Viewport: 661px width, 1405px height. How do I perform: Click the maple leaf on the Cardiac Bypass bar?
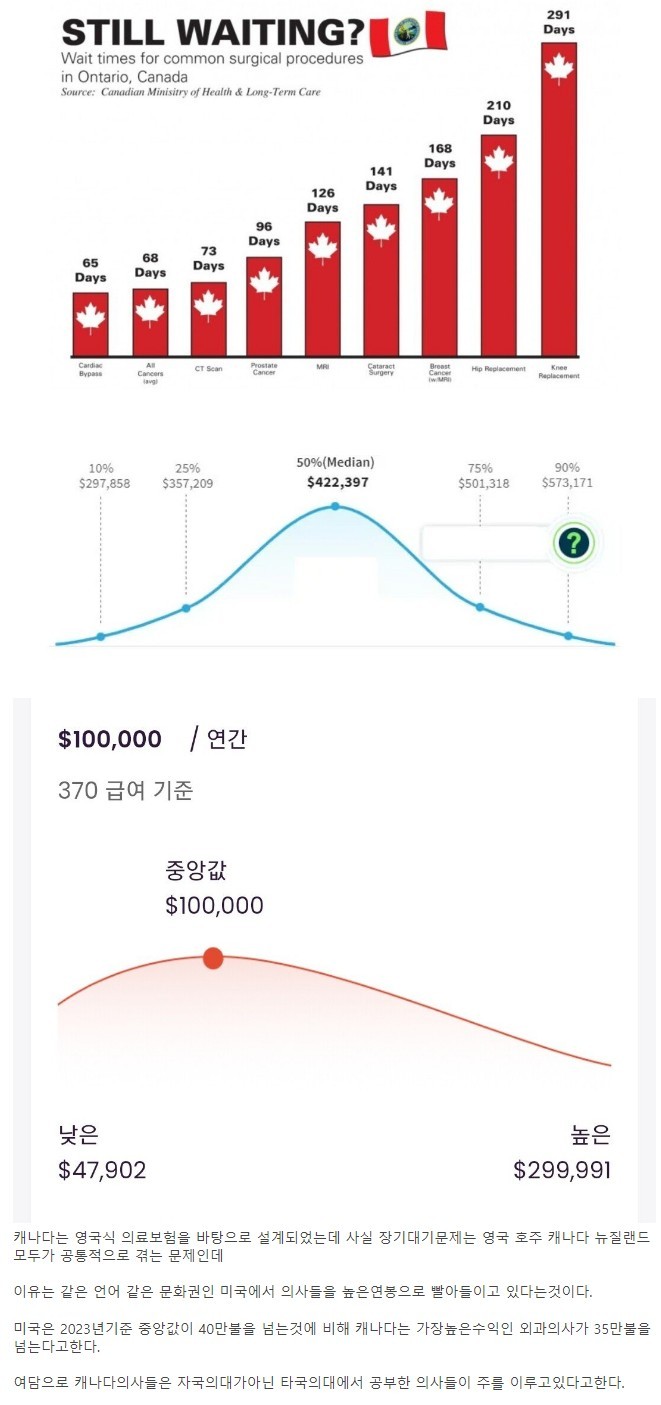pos(90,318)
